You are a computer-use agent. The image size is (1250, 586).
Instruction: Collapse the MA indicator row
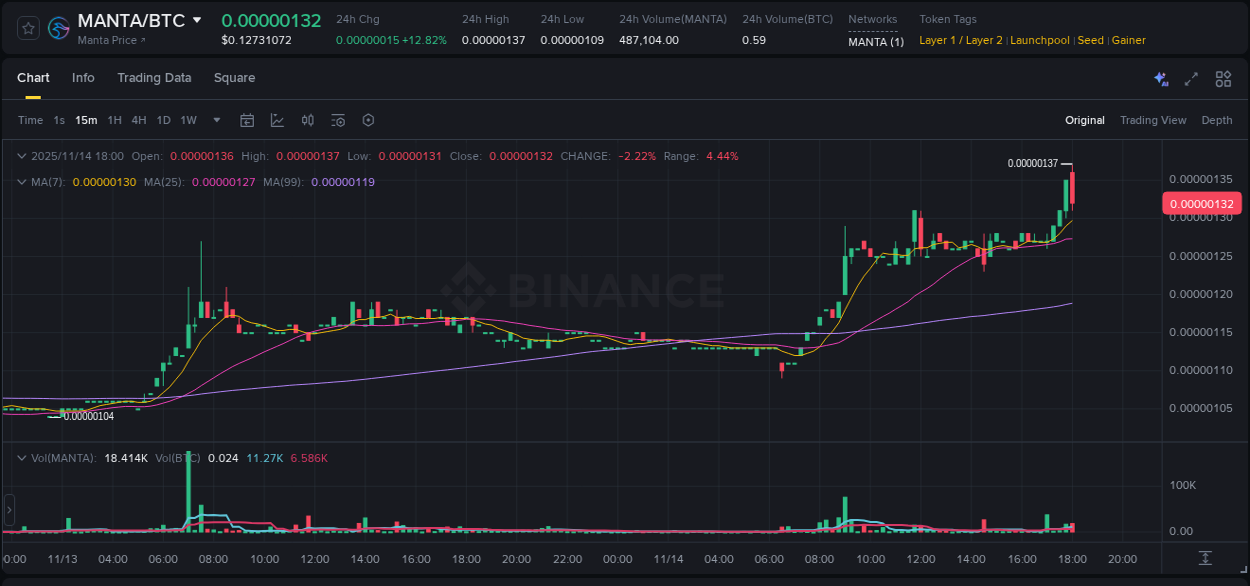pyautogui.click(x=22, y=182)
